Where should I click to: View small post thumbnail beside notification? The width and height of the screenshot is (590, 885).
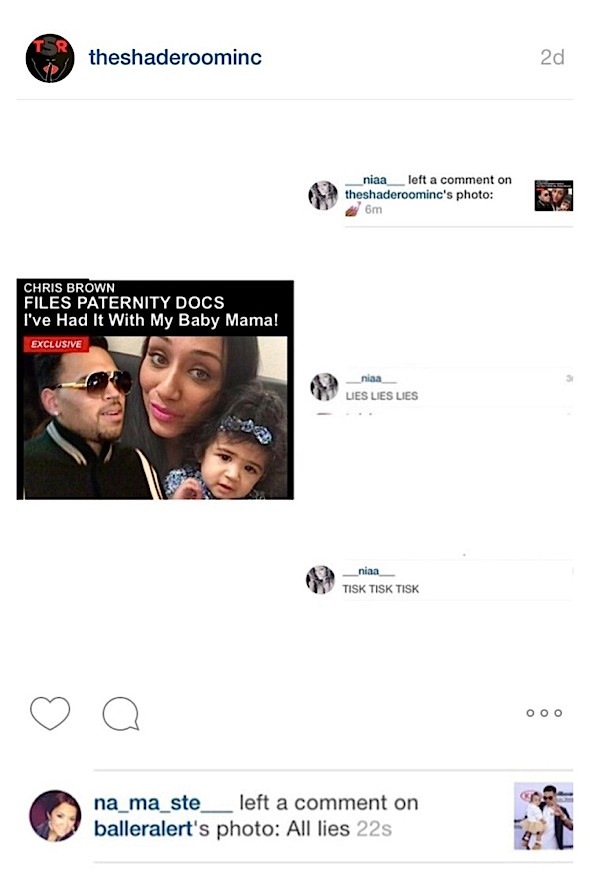click(x=553, y=196)
